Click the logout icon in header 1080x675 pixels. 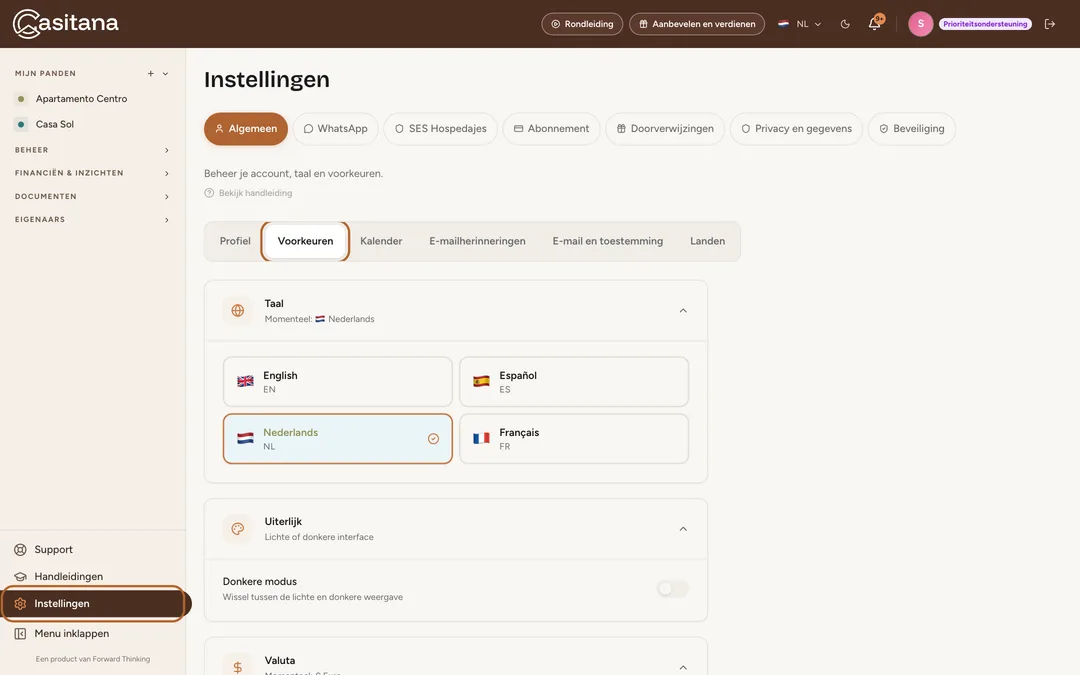(1050, 24)
